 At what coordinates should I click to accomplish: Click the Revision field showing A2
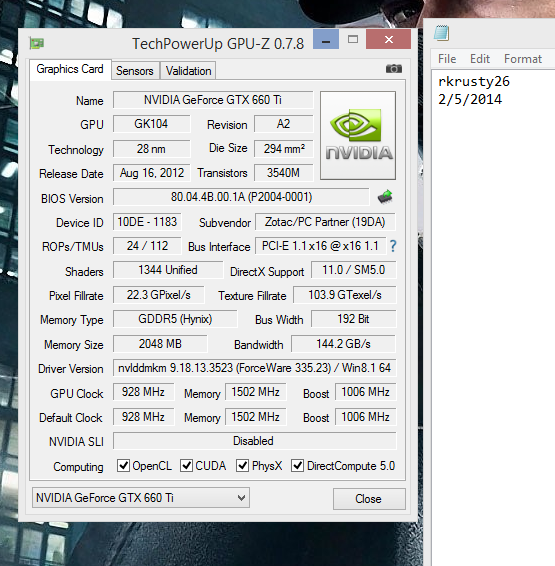click(x=283, y=124)
